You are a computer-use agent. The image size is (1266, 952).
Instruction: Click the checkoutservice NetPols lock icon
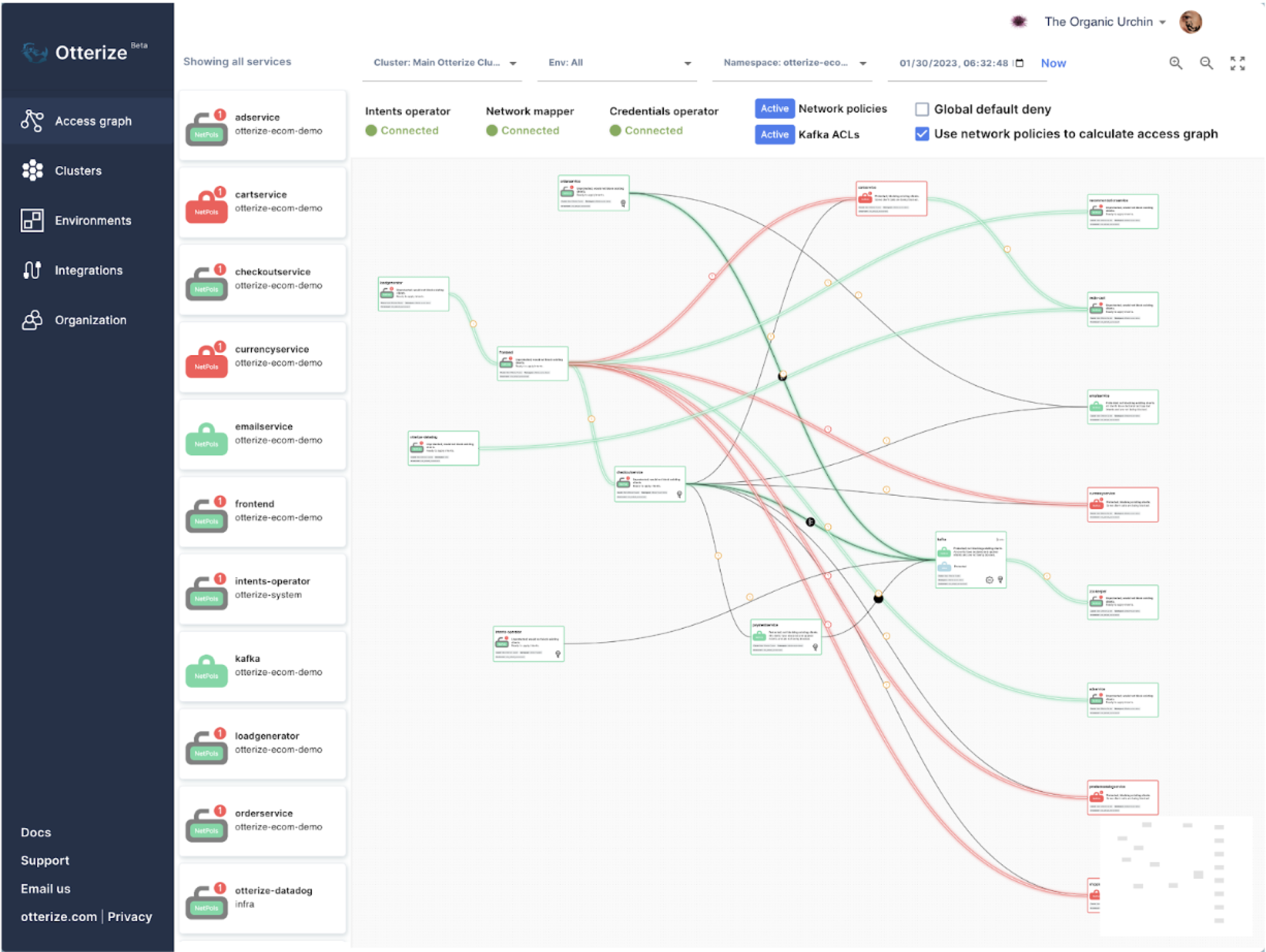click(207, 282)
